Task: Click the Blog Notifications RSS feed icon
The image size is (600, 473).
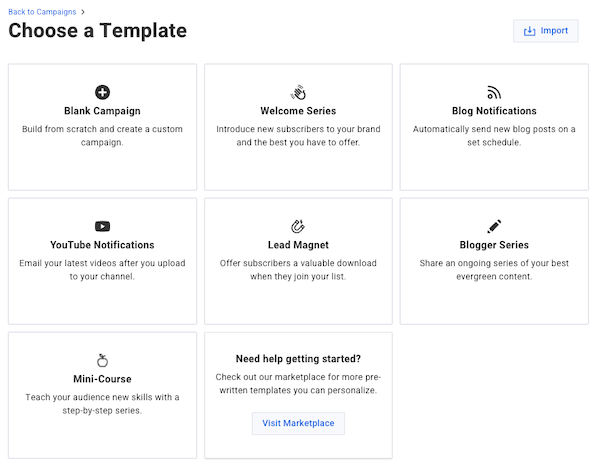Action: tap(494, 92)
